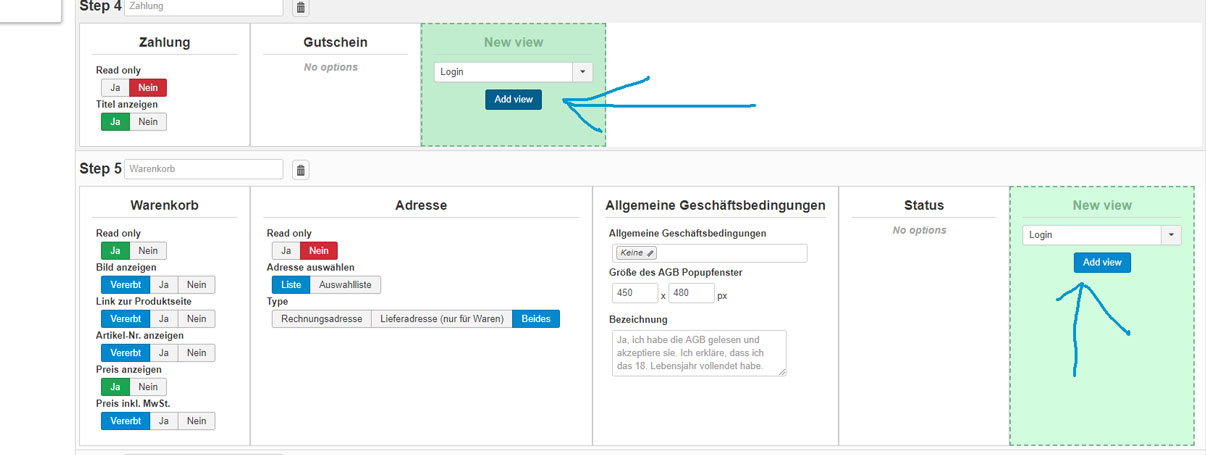Click Step 4 name input field
Screen dimensions: 1206x455
[x=204, y=7]
